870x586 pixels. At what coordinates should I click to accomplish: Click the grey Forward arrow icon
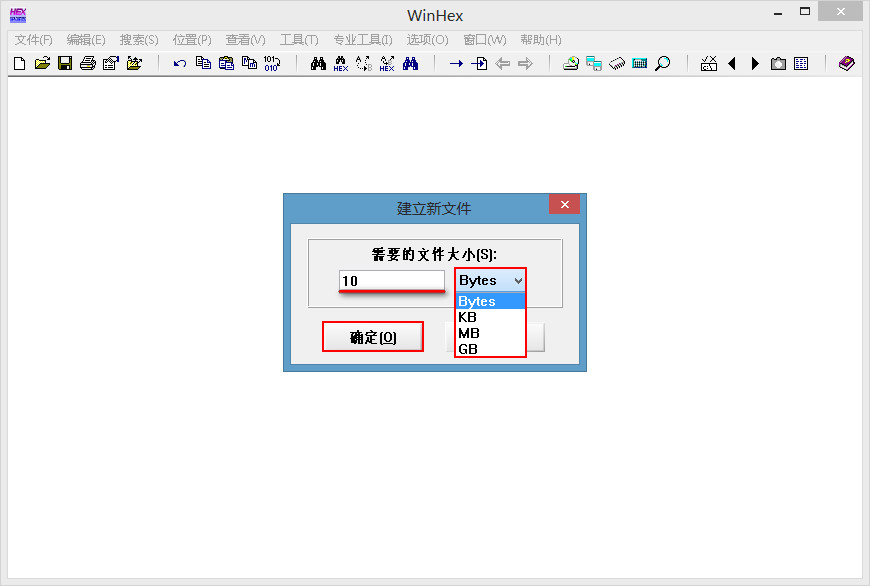[525, 64]
